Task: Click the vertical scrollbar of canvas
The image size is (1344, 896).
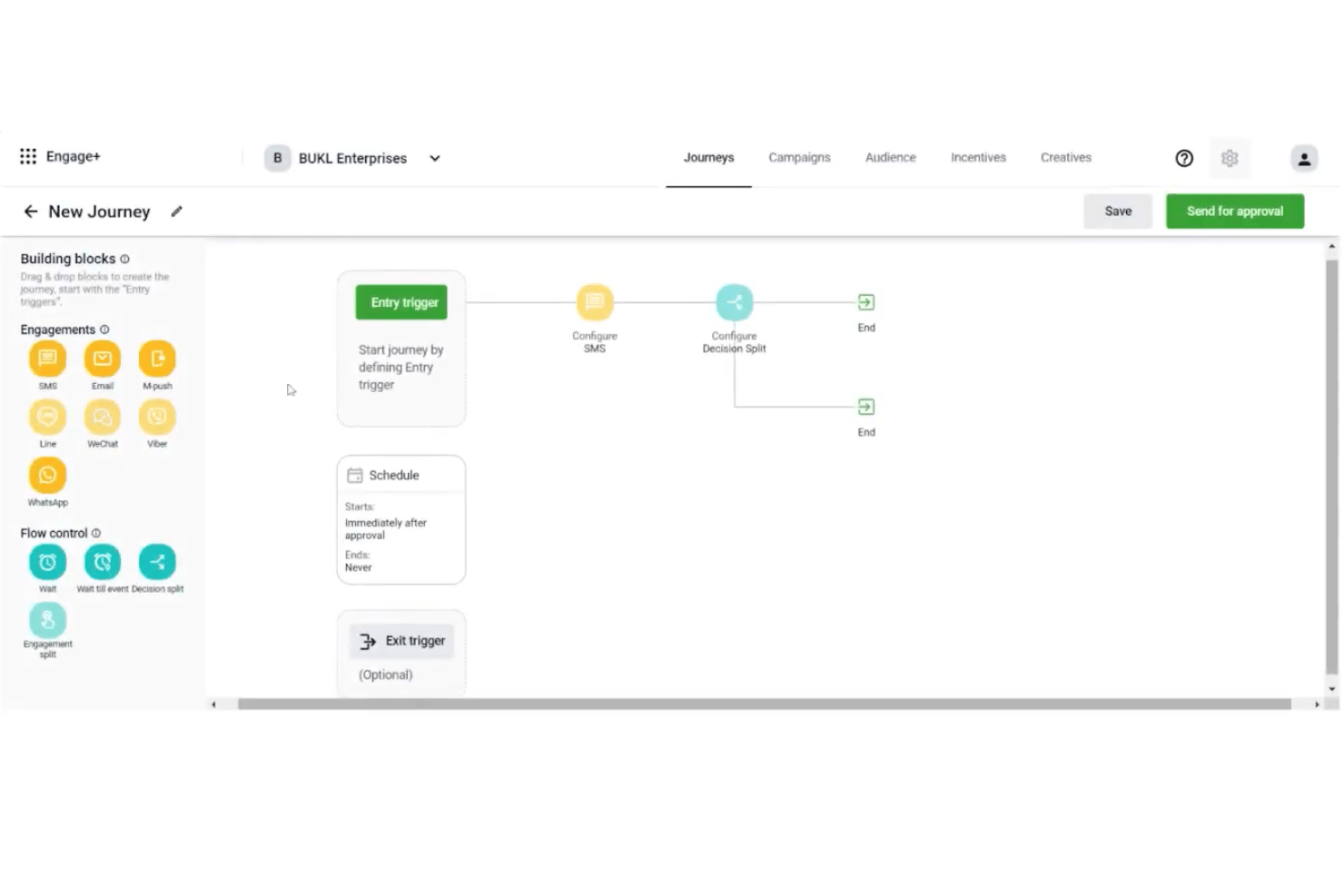Action: 1332,466
